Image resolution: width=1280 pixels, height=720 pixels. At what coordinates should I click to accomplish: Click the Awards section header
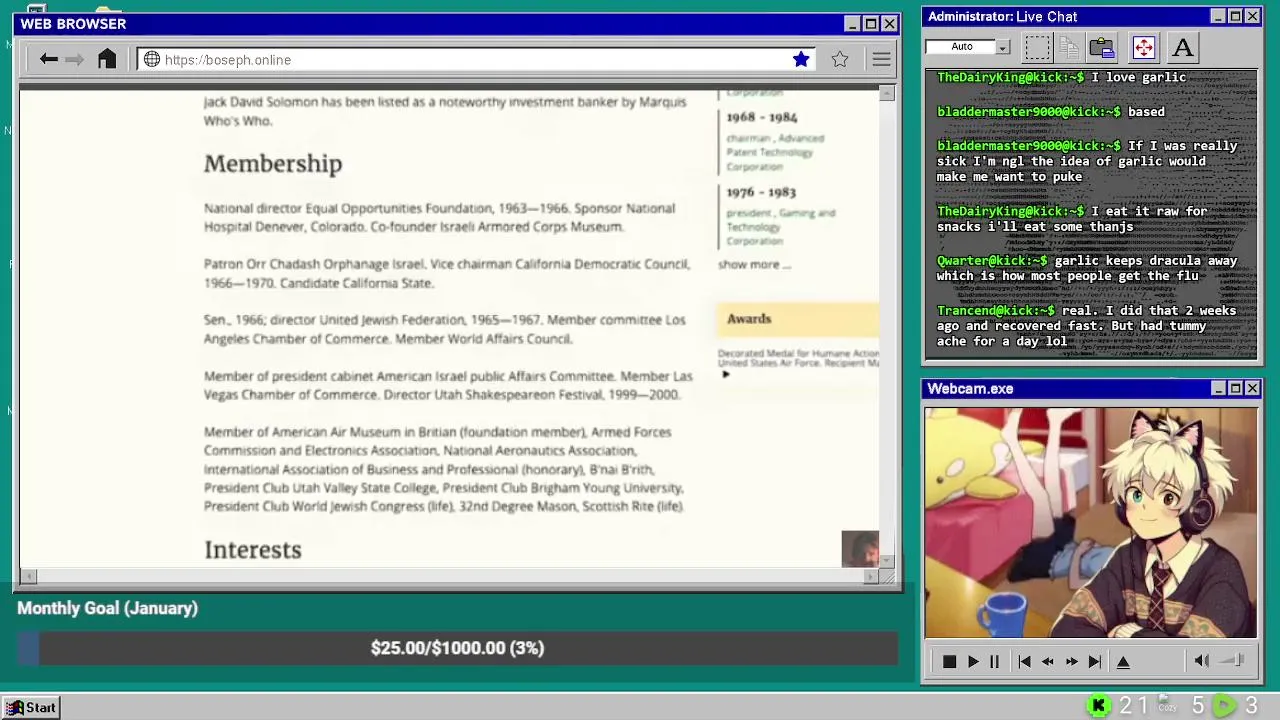(x=798, y=319)
